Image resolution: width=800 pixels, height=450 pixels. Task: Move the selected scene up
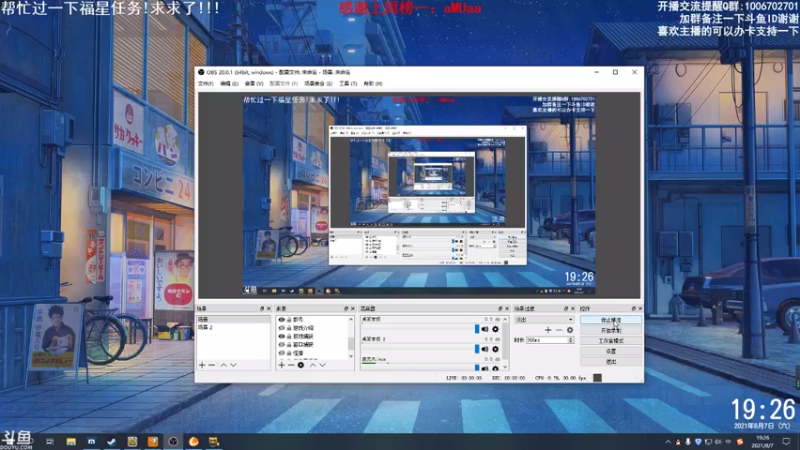tap(223, 365)
